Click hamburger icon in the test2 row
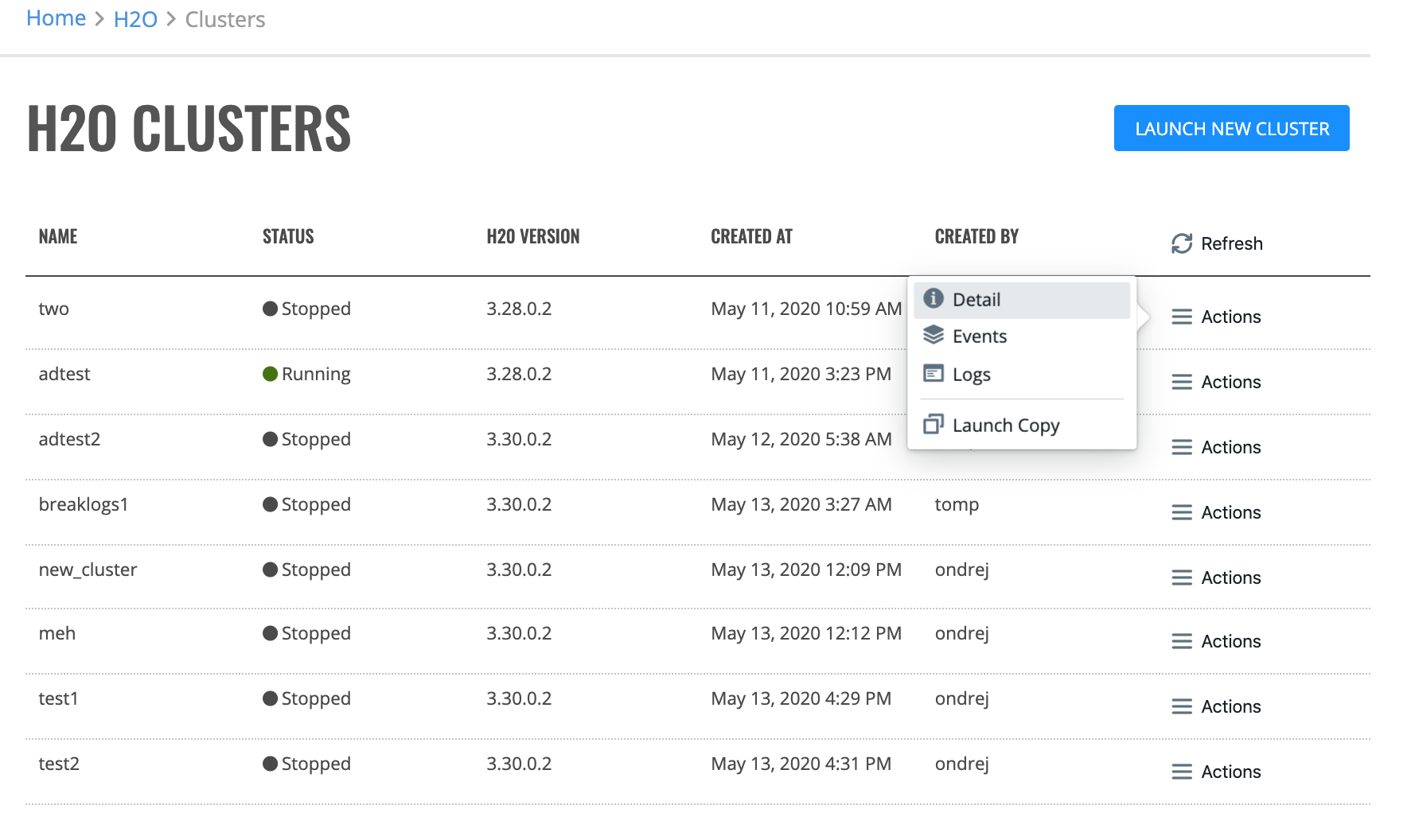 pos(1182,772)
